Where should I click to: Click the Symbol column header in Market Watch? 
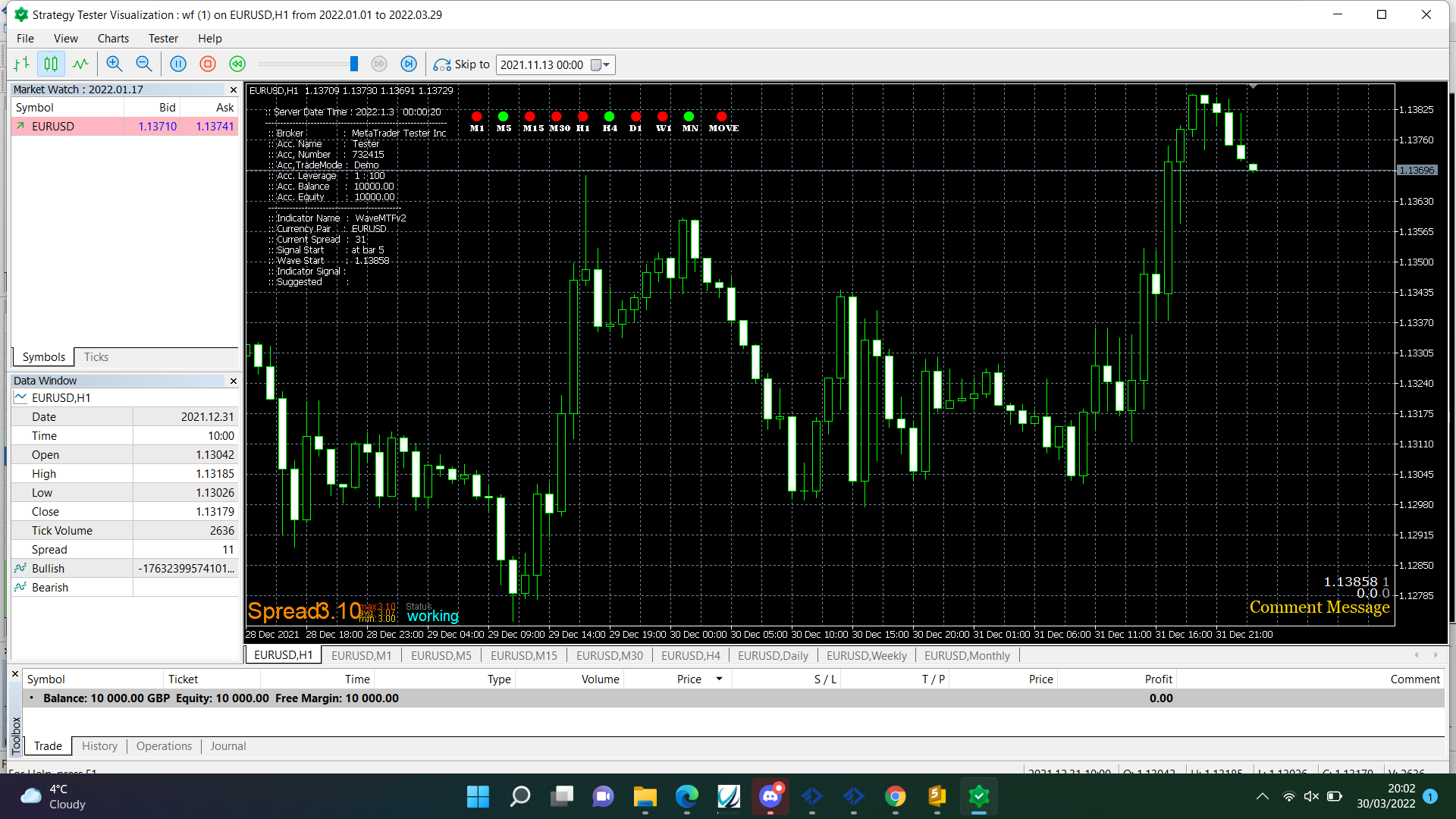point(67,108)
